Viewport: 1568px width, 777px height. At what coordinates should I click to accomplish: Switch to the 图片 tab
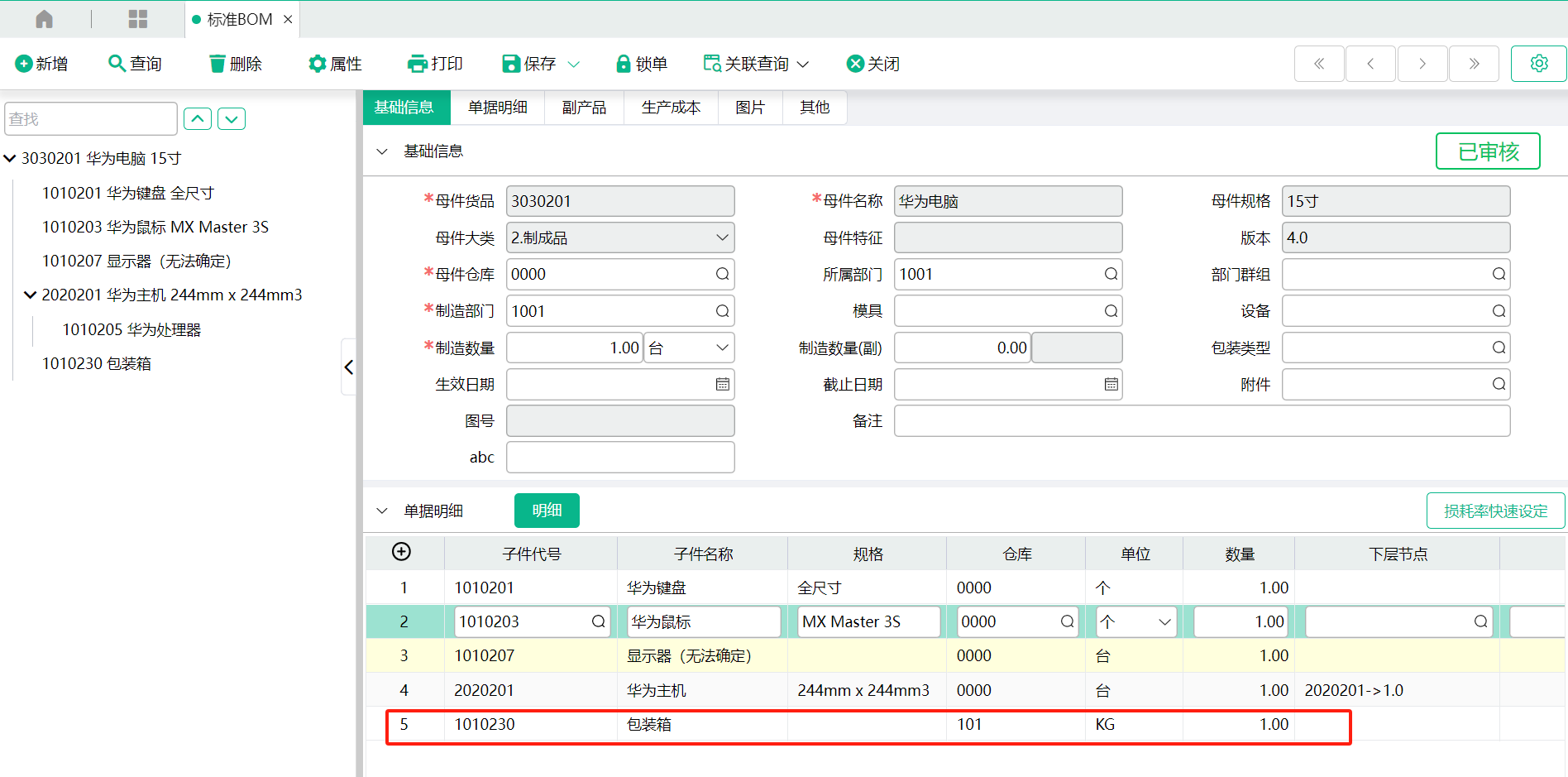[751, 107]
